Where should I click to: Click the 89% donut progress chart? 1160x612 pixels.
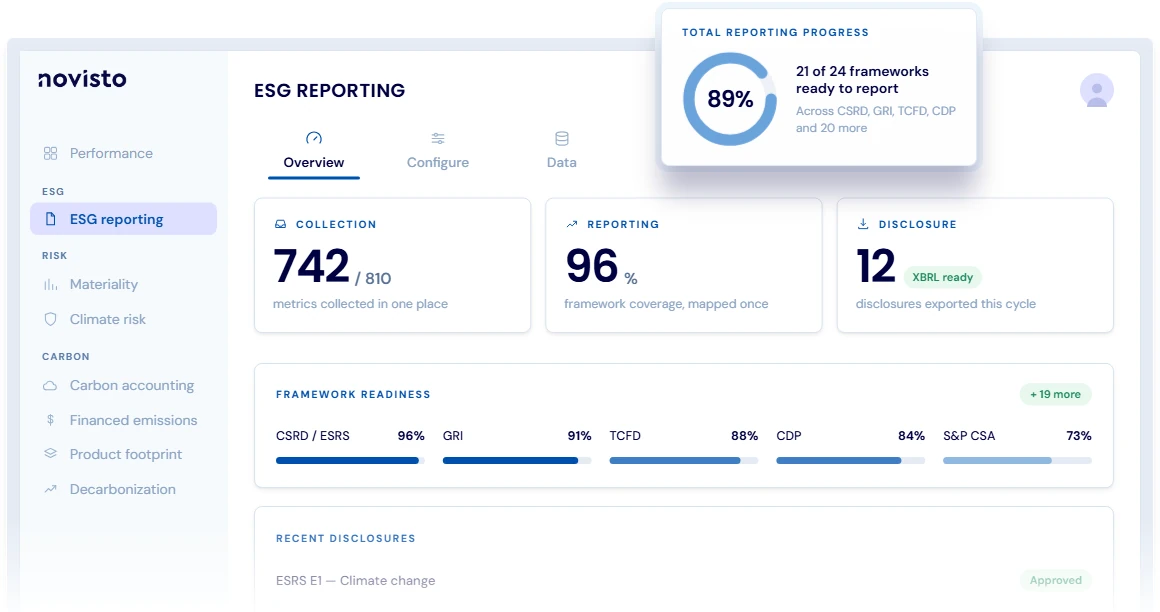point(730,98)
